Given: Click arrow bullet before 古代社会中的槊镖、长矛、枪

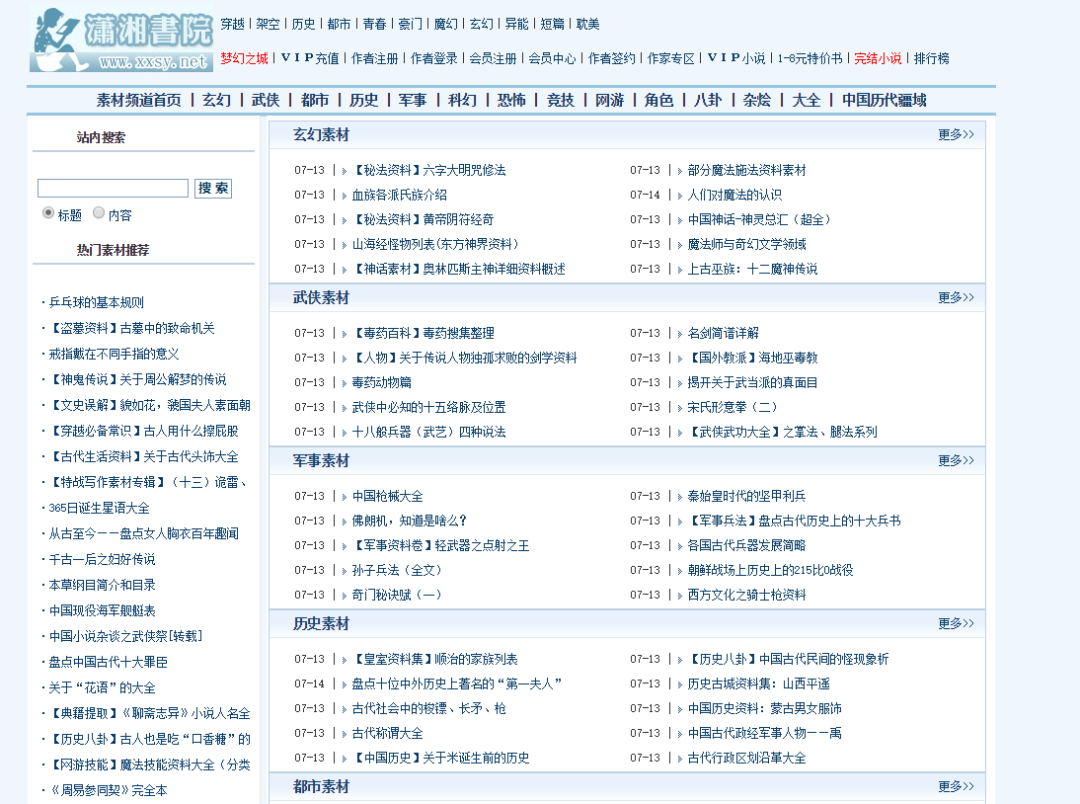Looking at the screenshot, I should [344, 709].
